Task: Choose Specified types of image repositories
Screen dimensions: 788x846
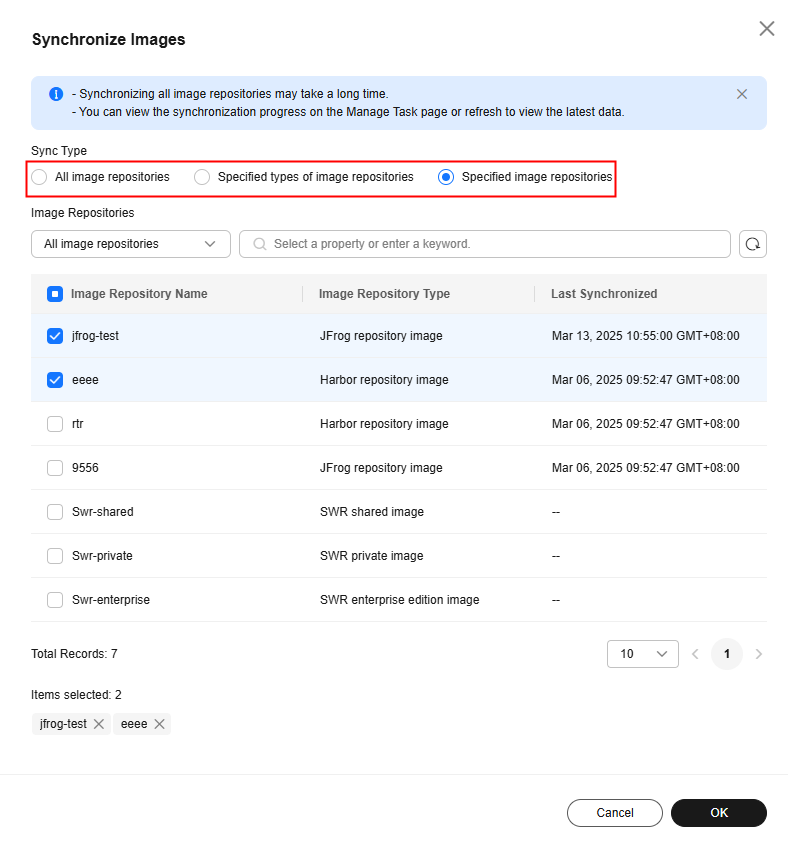Action: (202, 177)
